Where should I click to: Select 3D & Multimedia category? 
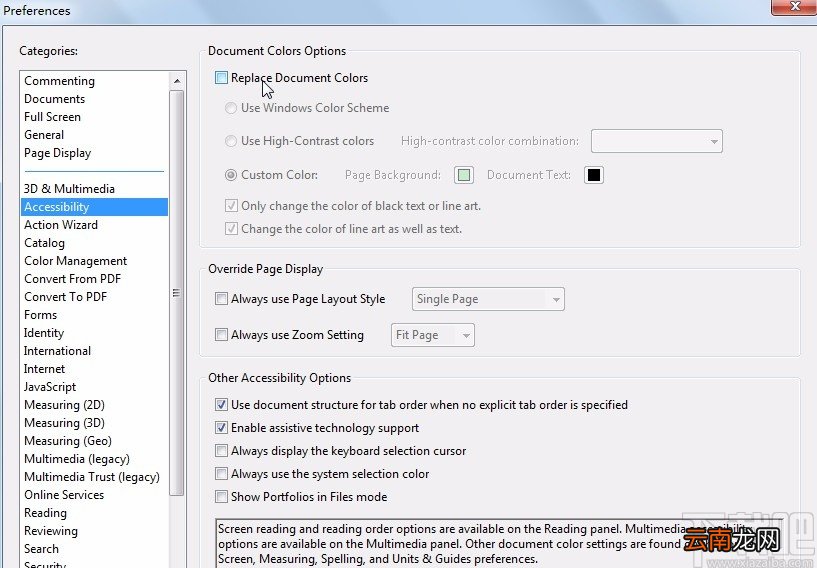click(69, 189)
